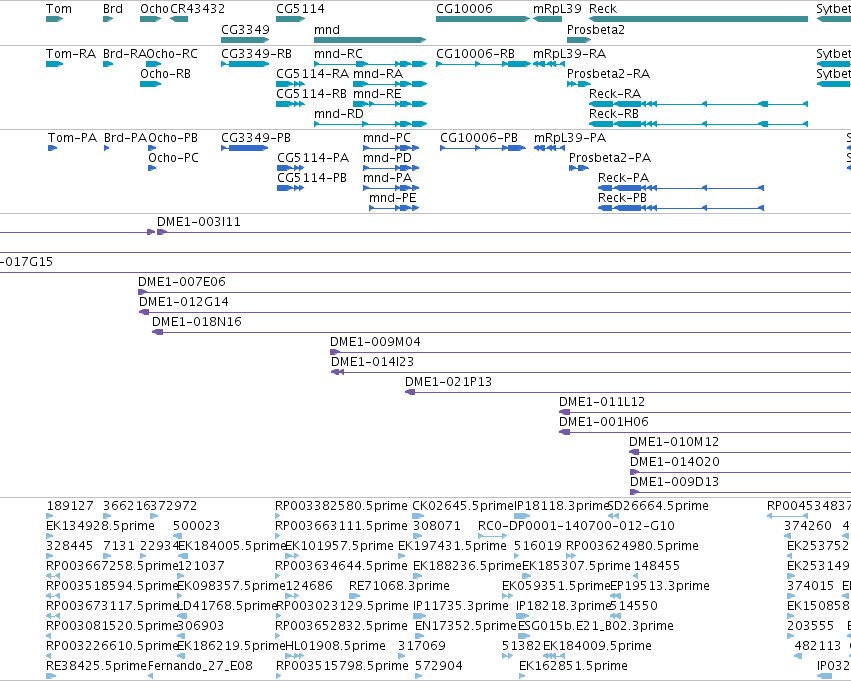The image size is (851, 681).
Task: Select BAC clone DME1-014I23
Action: pyautogui.click(x=591, y=373)
